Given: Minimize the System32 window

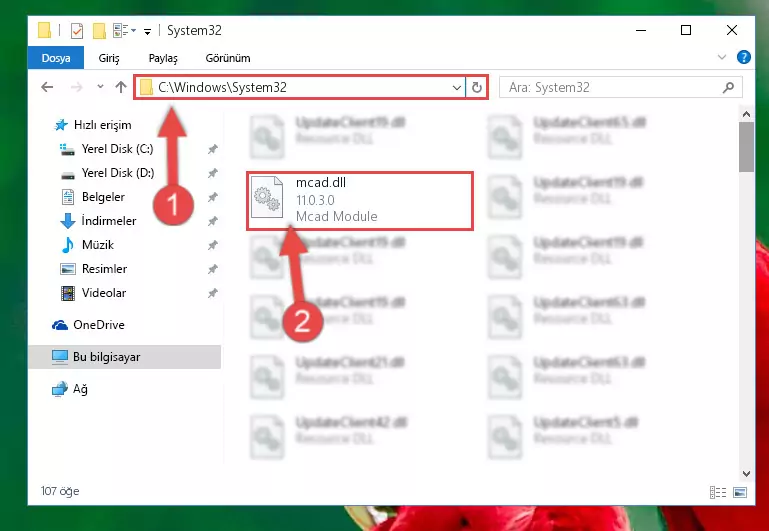Looking at the screenshot, I should point(641,30).
